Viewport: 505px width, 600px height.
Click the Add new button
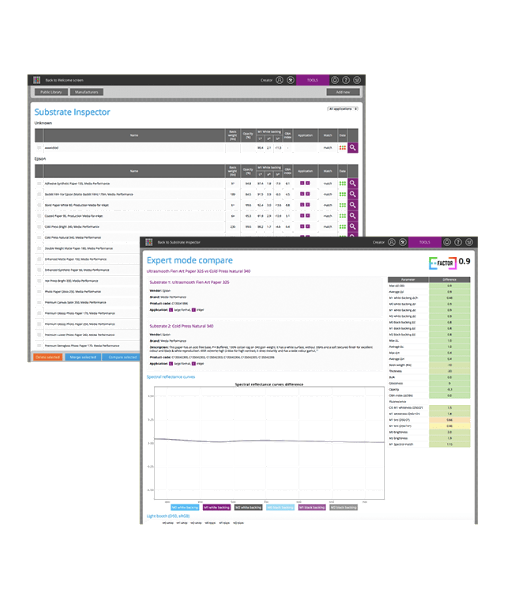(343, 92)
